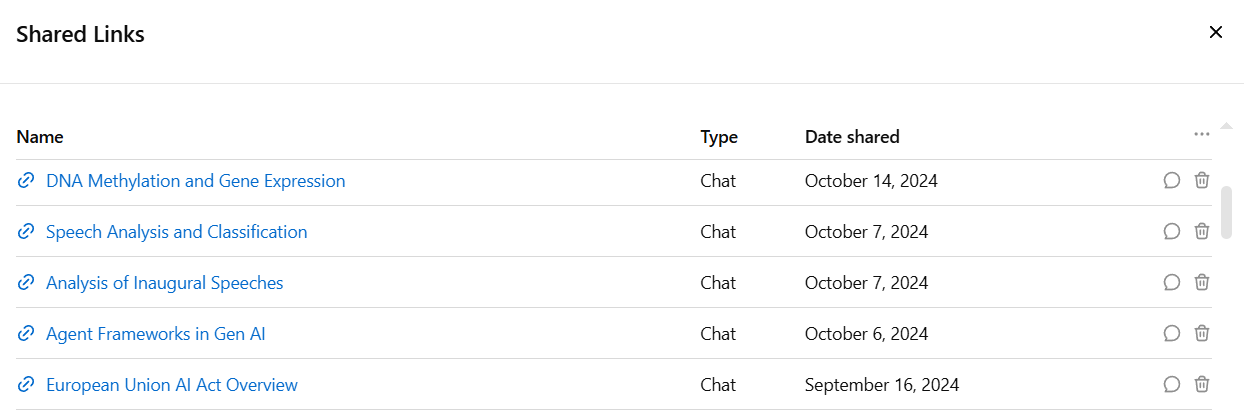Trash the Analysis of Inaugural Speeches link
Image resolution: width=1244 pixels, height=416 pixels.
[x=1202, y=283]
